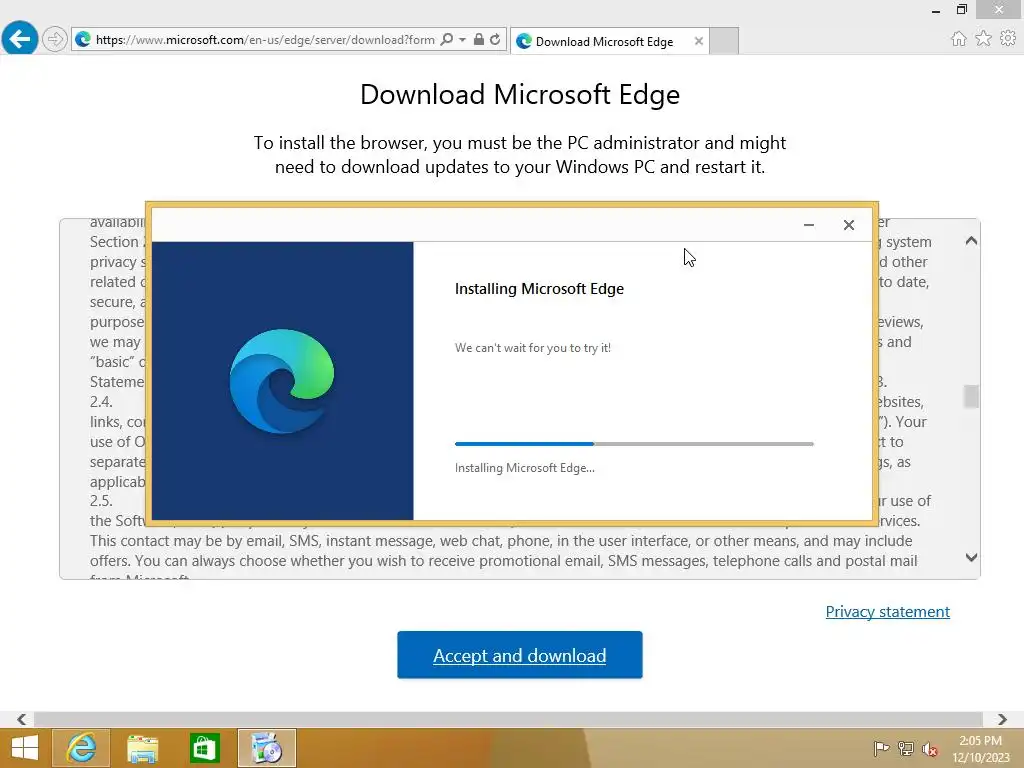Click the page horizontal scrollbar track
The width and height of the screenshot is (1024, 768).
pyautogui.click(x=508, y=719)
